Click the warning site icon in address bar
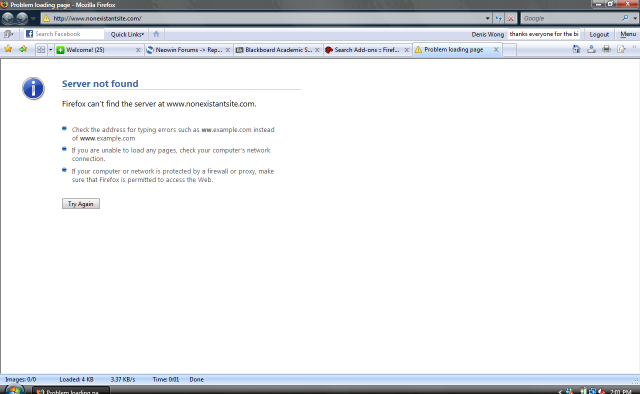 tap(47, 18)
